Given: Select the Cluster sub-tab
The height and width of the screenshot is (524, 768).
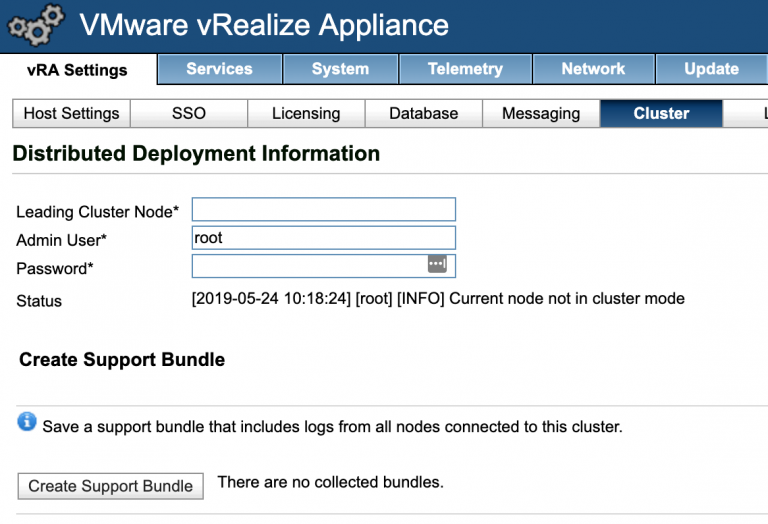Looking at the screenshot, I should click(661, 114).
